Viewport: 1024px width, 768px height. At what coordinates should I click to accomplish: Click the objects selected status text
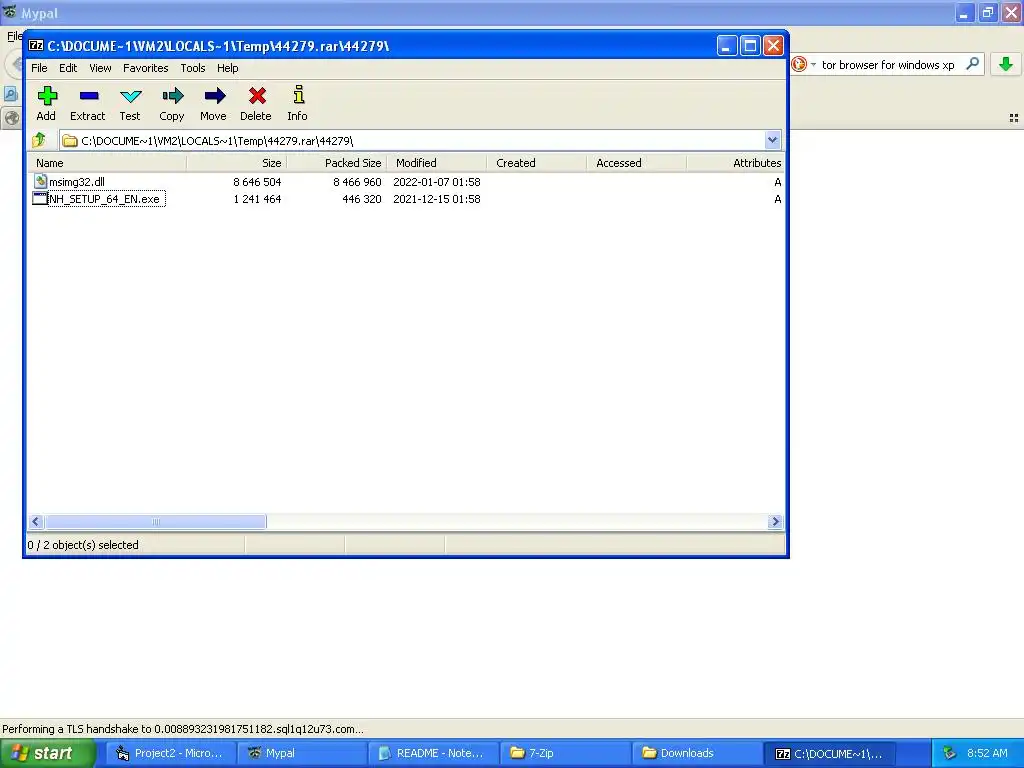click(83, 545)
